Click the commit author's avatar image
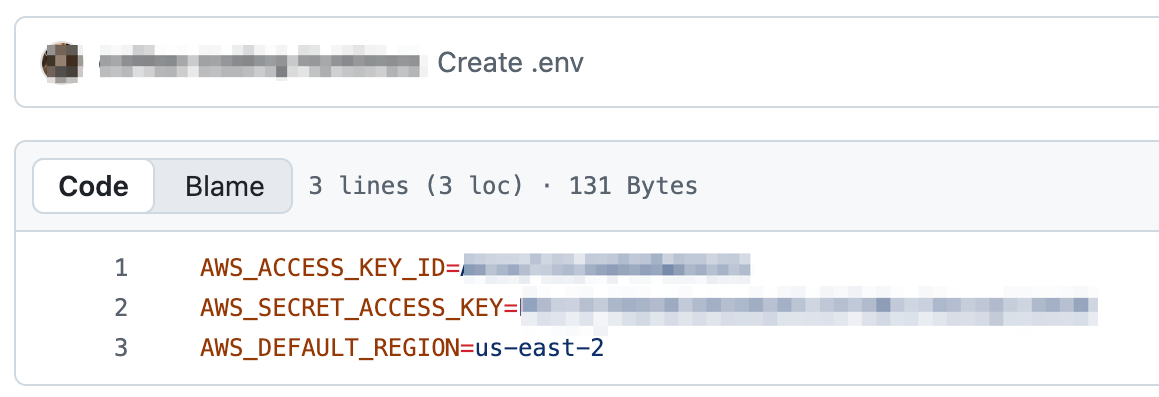Screen dimensions: 1159x397 pos(61,63)
